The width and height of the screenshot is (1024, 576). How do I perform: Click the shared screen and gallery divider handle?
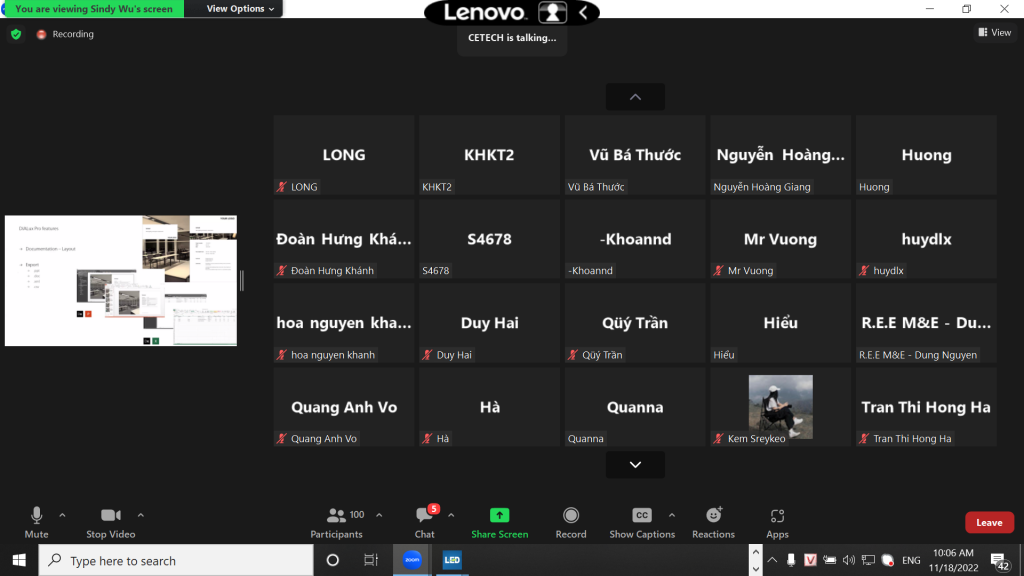point(242,281)
